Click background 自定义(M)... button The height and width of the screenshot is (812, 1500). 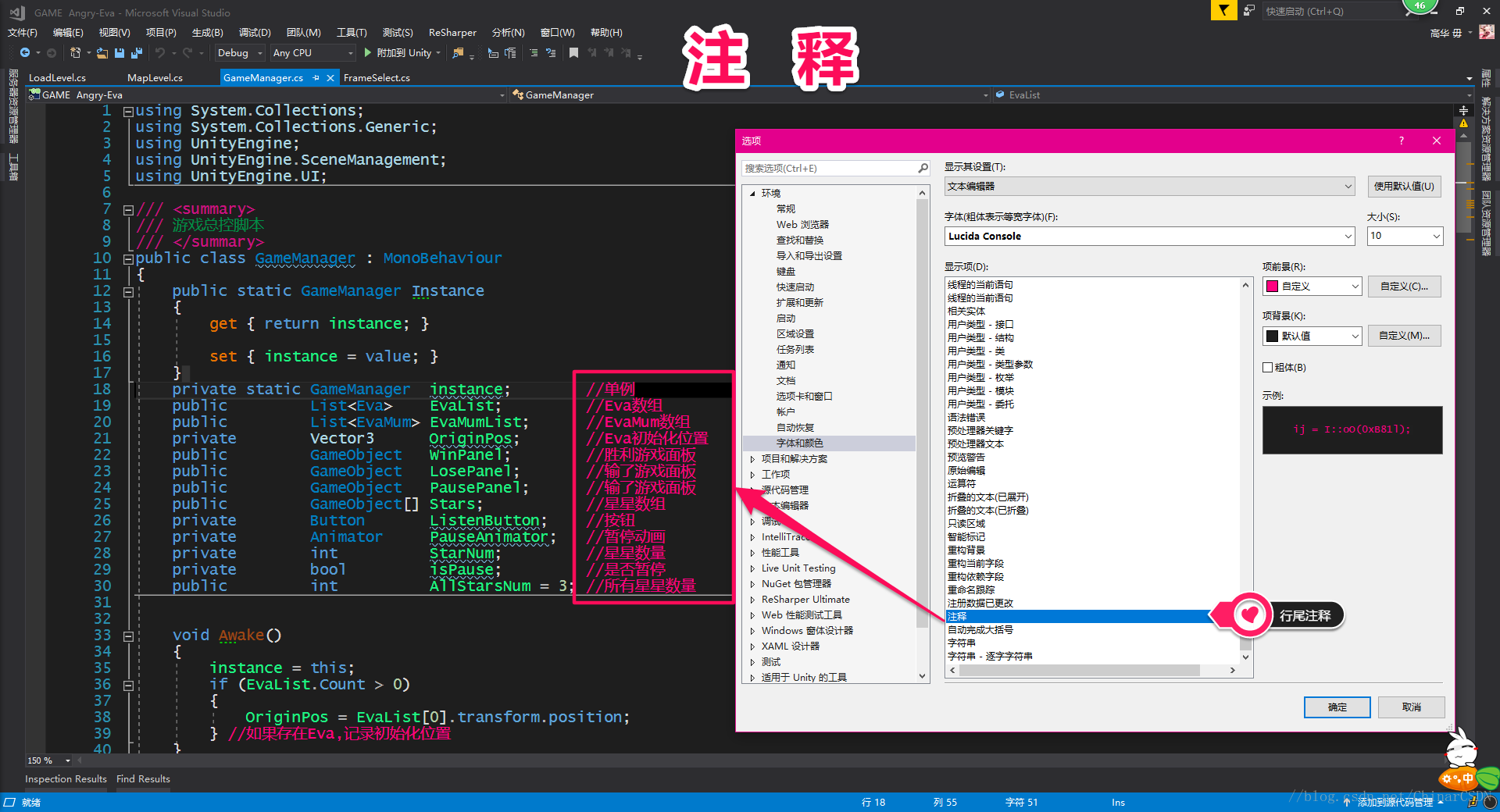[x=1405, y=336]
